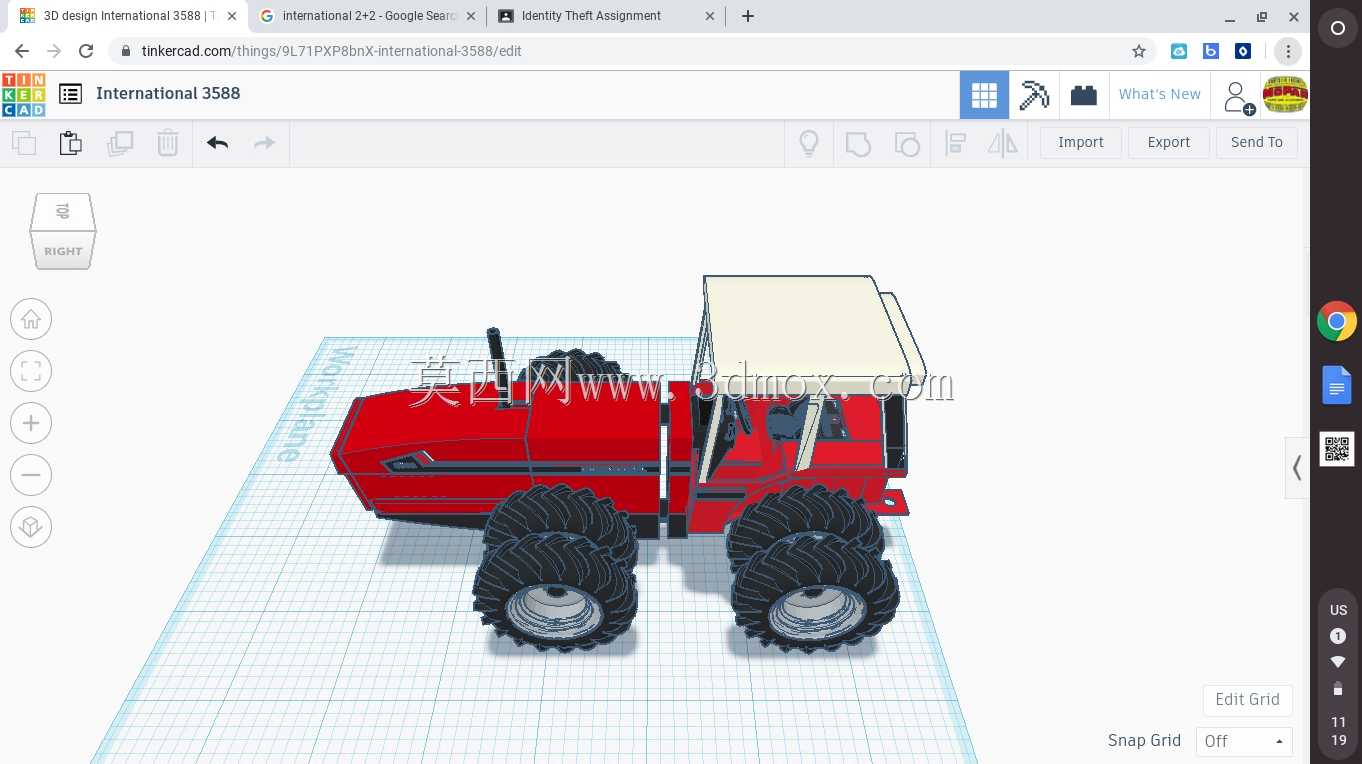The height and width of the screenshot is (764, 1362).
Task: Open the Bricks mode
Action: tap(1084, 95)
